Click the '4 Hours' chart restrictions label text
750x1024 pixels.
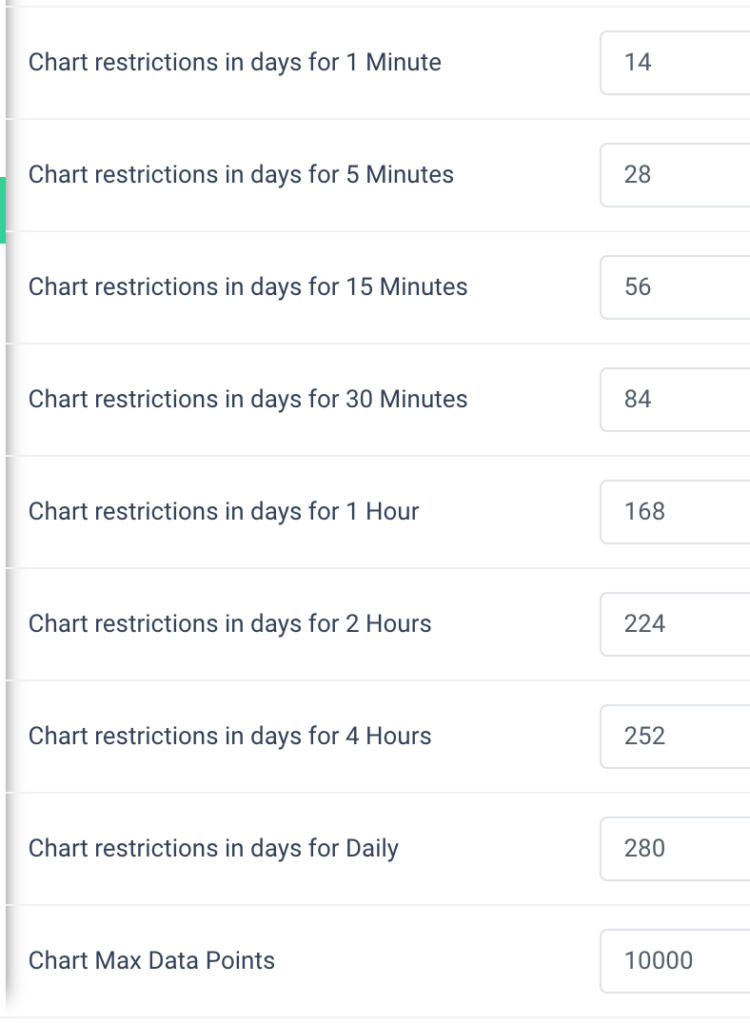pyautogui.click(x=229, y=737)
